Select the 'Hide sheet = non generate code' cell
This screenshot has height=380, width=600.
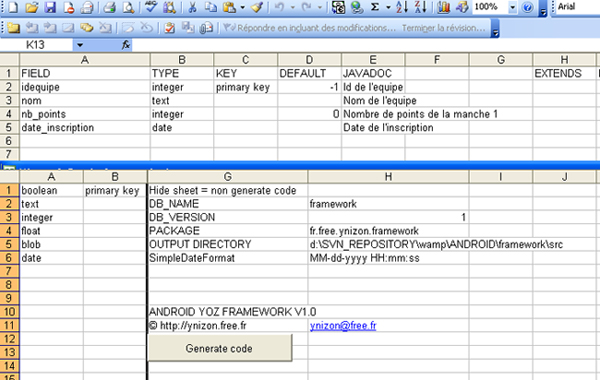click(x=228, y=190)
